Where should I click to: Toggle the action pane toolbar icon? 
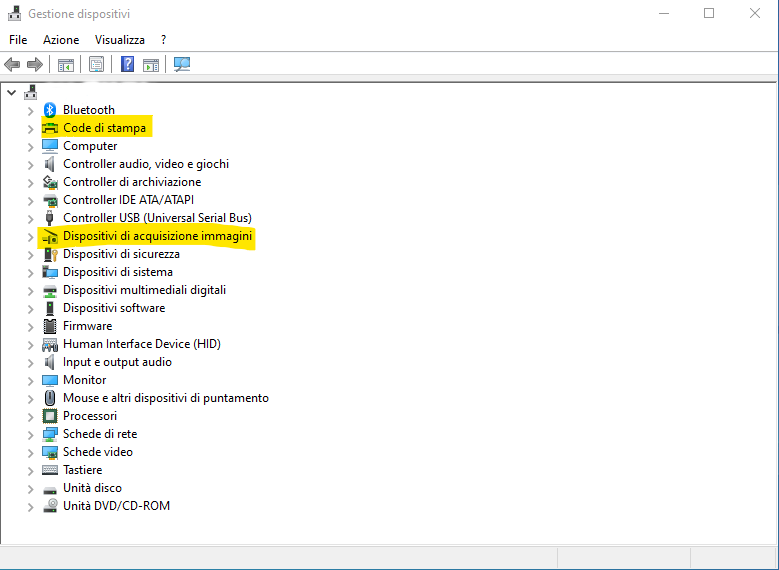point(151,65)
